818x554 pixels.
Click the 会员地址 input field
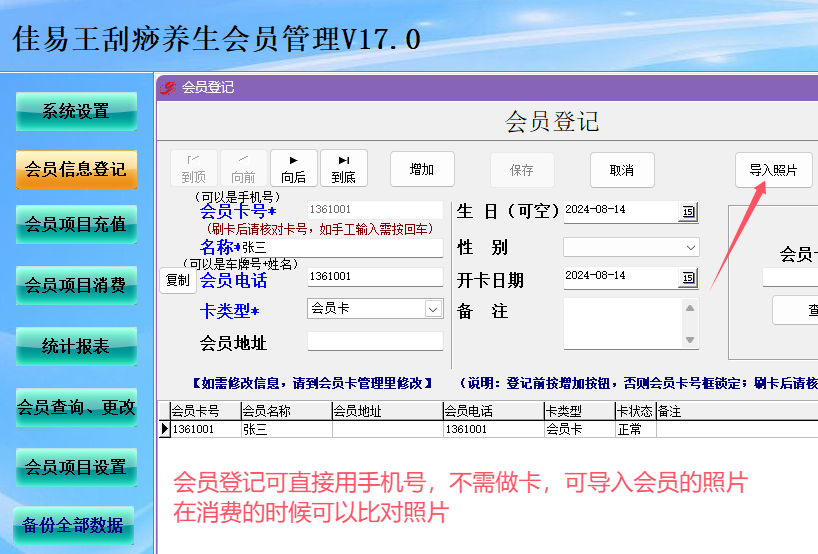pyautogui.click(x=375, y=341)
